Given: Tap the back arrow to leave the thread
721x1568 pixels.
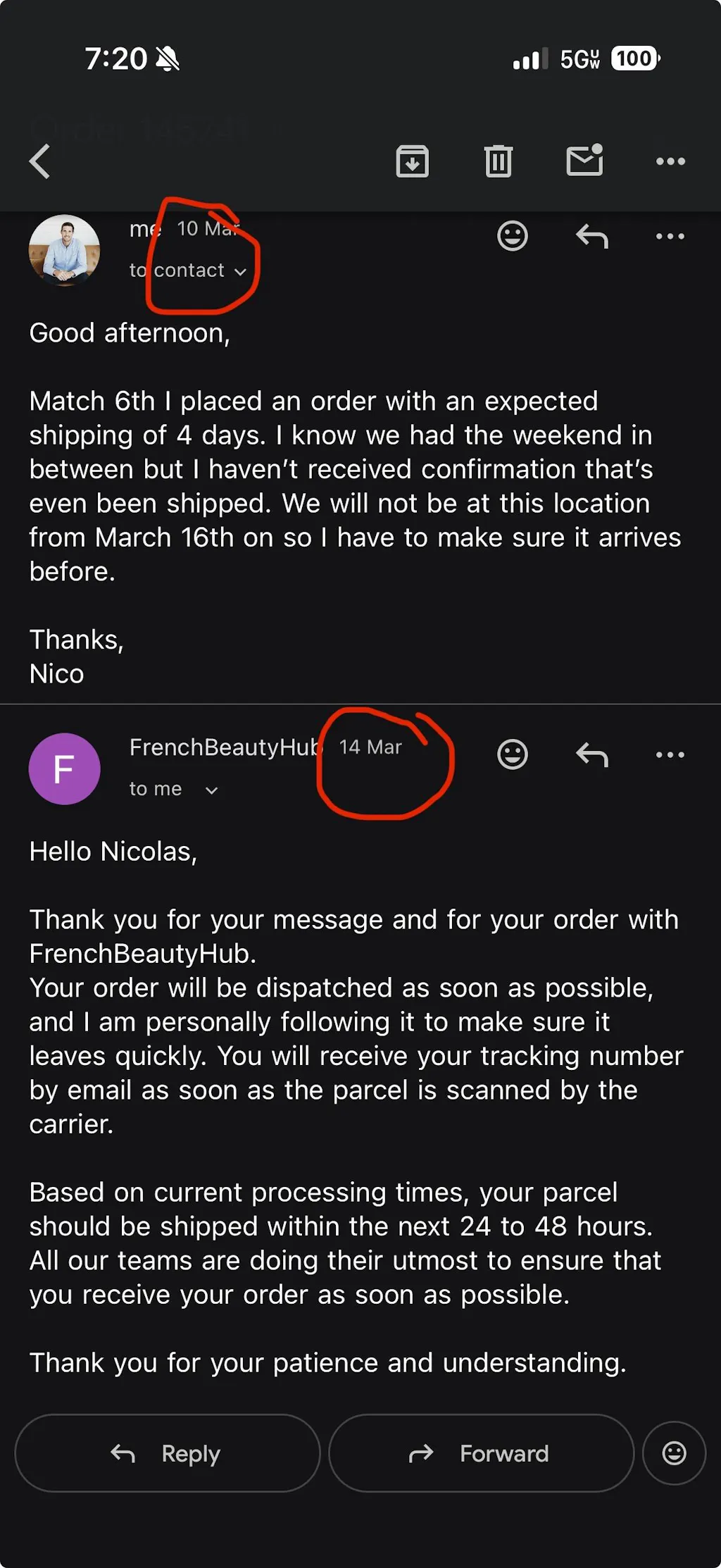Looking at the screenshot, I should (40, 161).
